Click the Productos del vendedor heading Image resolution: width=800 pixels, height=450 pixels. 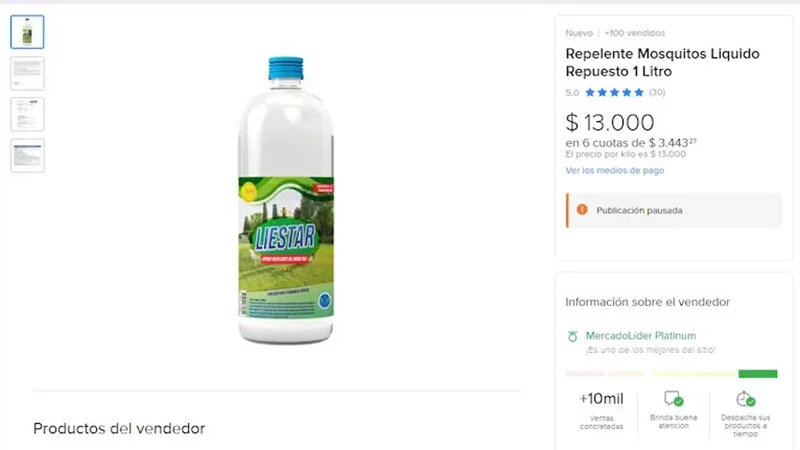pyautogui.click(x=119, y=428)
